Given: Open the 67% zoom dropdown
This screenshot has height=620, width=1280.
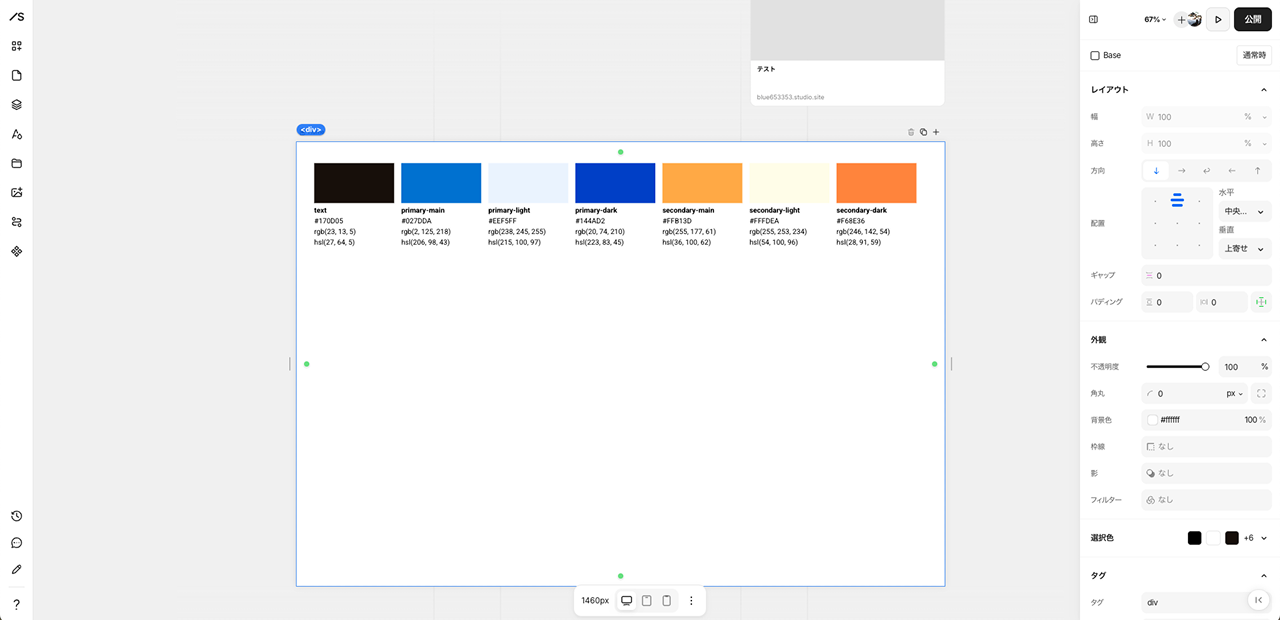Looking at the screenshot, I should [1152, 19].
